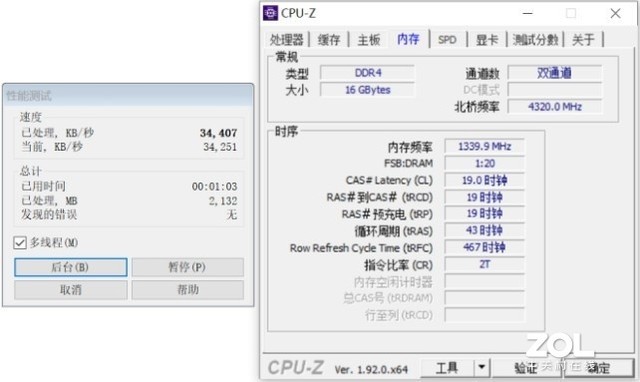Click the 1339.9 MHz memory frequency value
Viewport: 640px width, 382px height.
point(484,147)
